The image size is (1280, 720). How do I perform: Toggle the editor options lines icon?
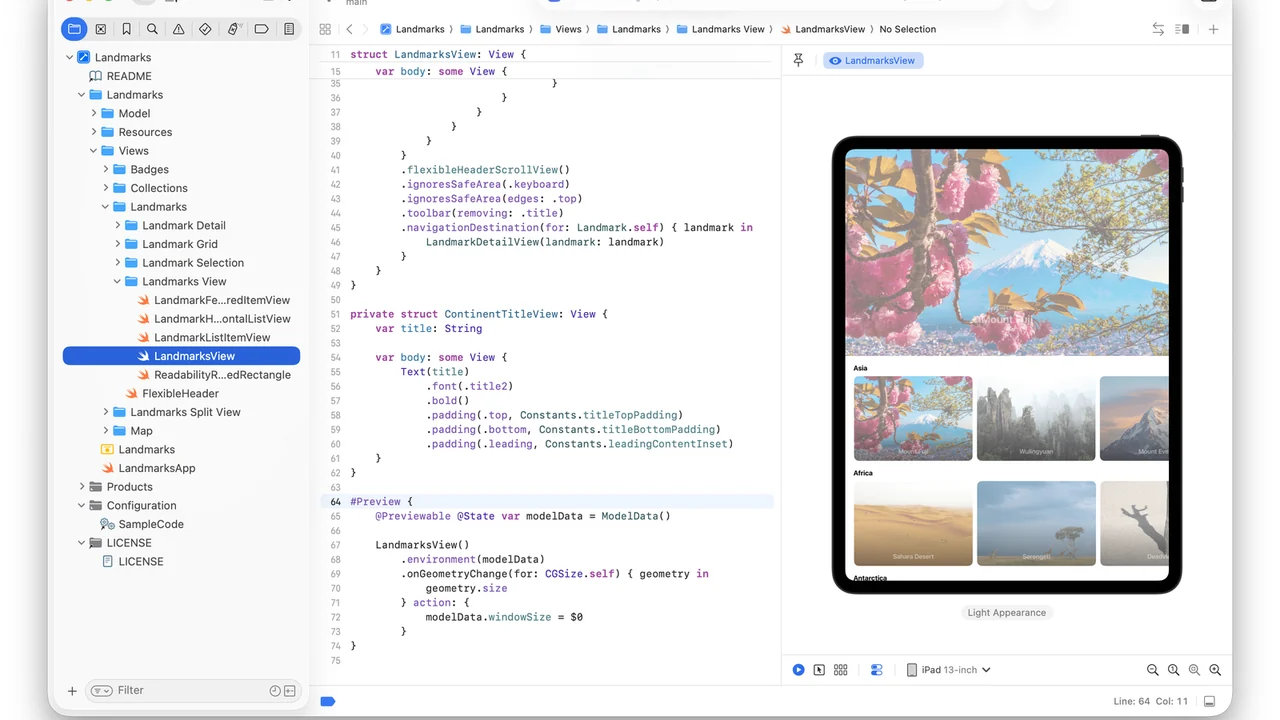(x=1182, y=29)
